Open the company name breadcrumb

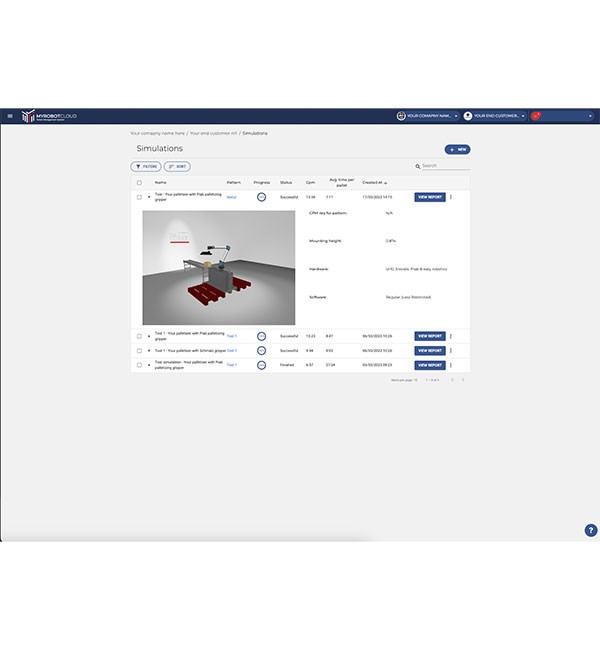pyautogui.click(x=157, y=133)
